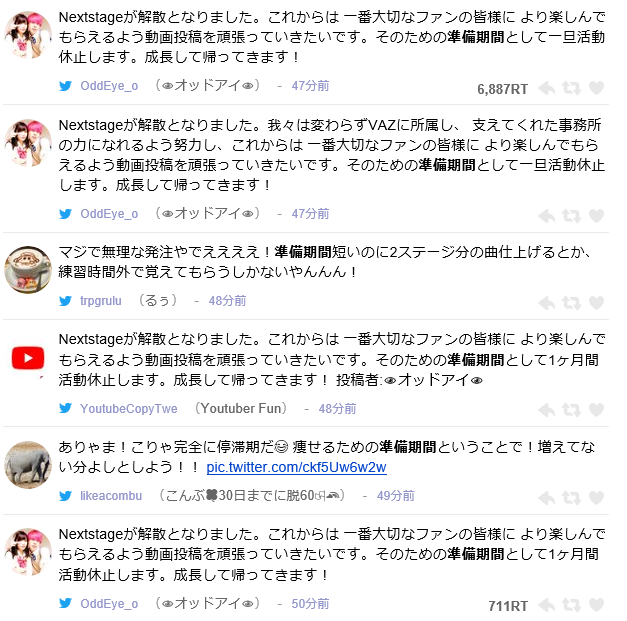
Task: Retweet the YoutubeCopyTwe tweet
Action: (x=571, y=409)
